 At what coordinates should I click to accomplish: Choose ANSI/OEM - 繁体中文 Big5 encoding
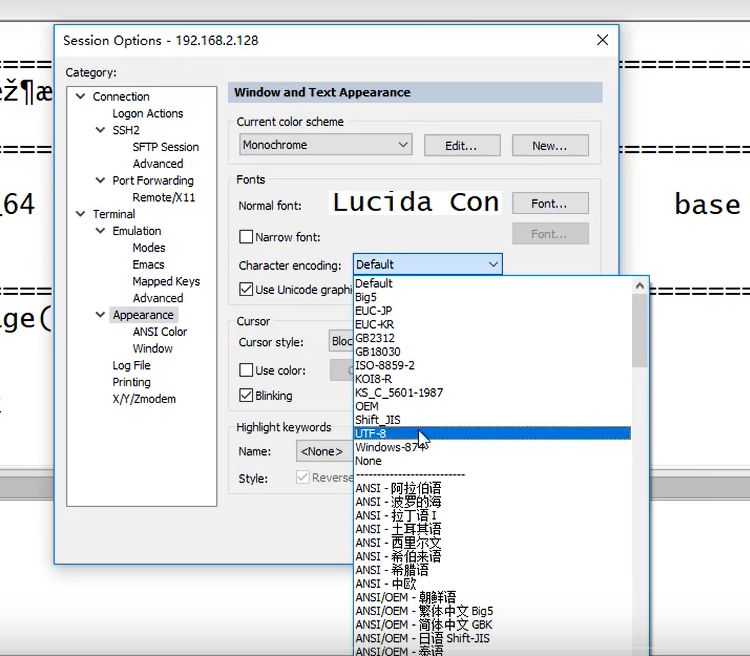(x=492, y=611)
